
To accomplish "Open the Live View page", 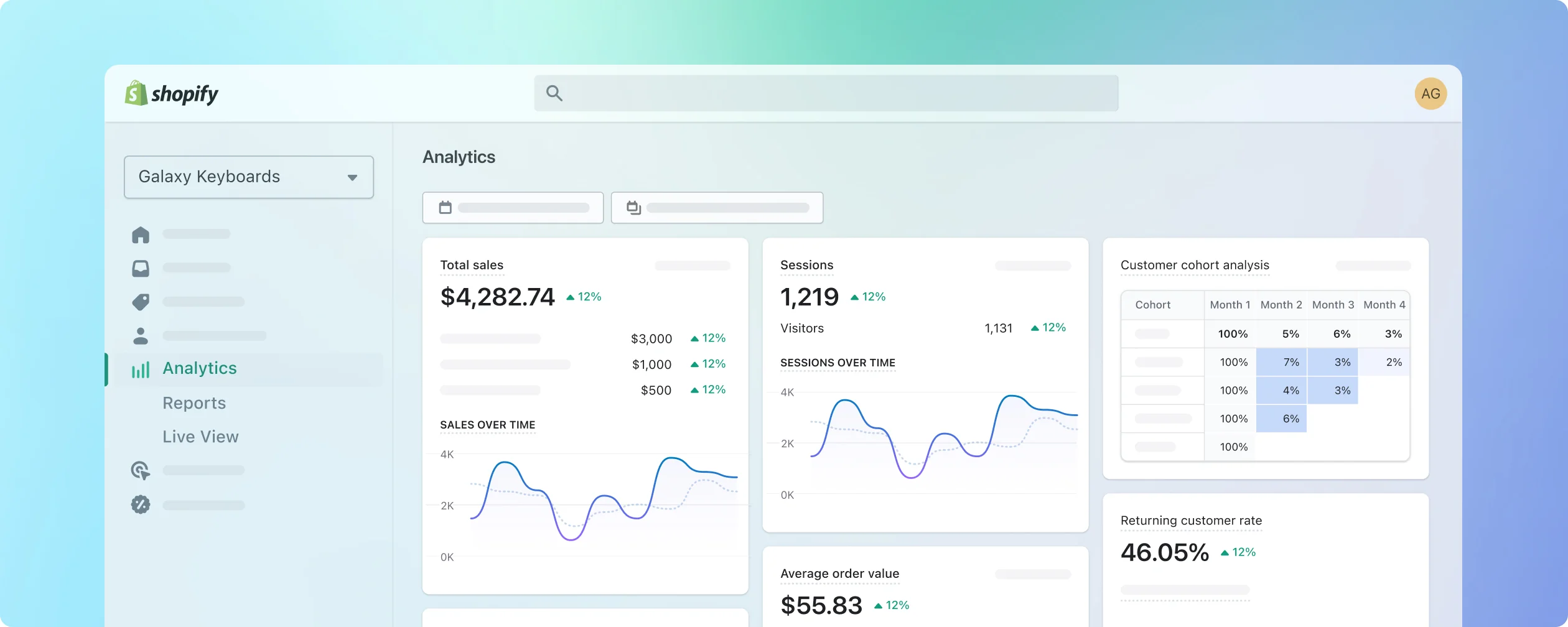I will click(200, 437).
